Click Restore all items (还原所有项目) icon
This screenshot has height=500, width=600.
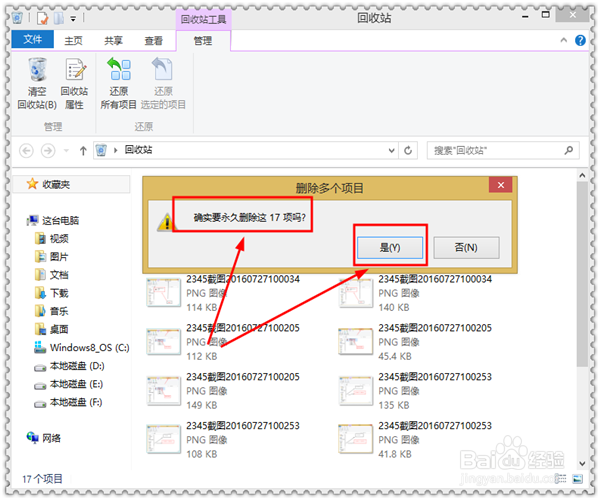[119, 69]
